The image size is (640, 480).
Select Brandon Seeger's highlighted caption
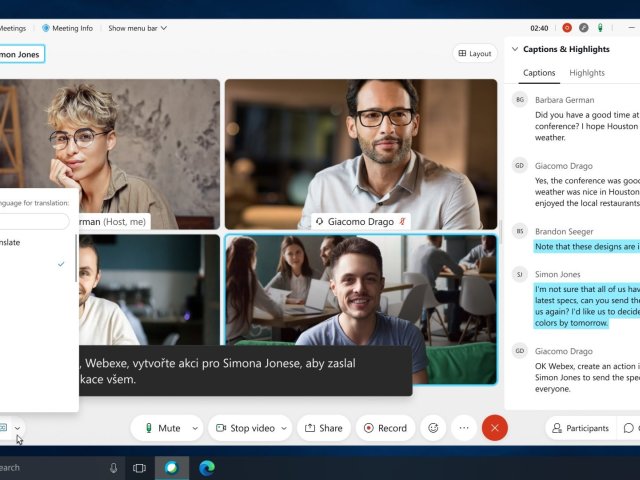(587, 247)
